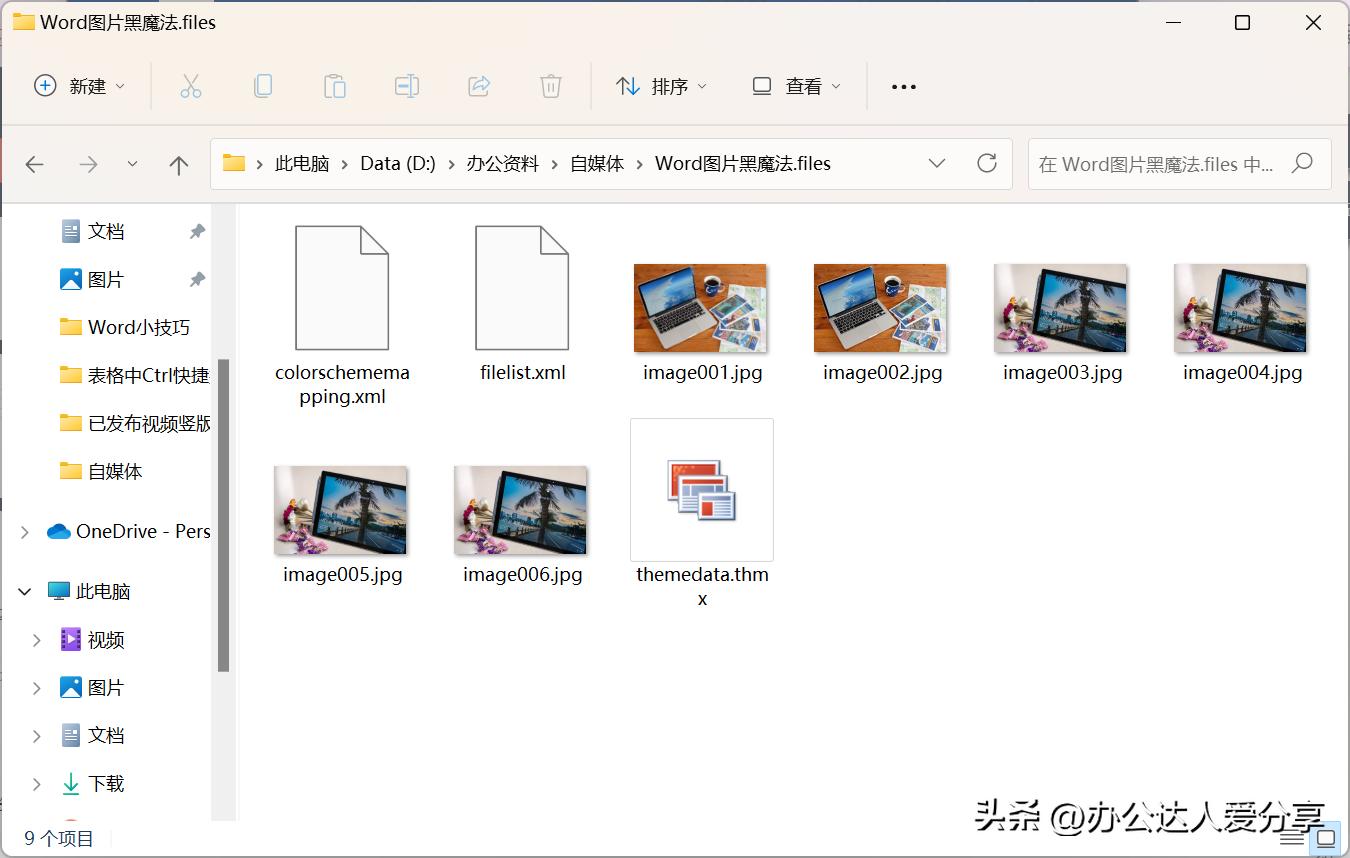Image resolution: width=1350 pixels, height=858 pixels.
Task: Open the 排序 (Sort) dropdown
Action: pyautogui.click(x=662, y=86)
